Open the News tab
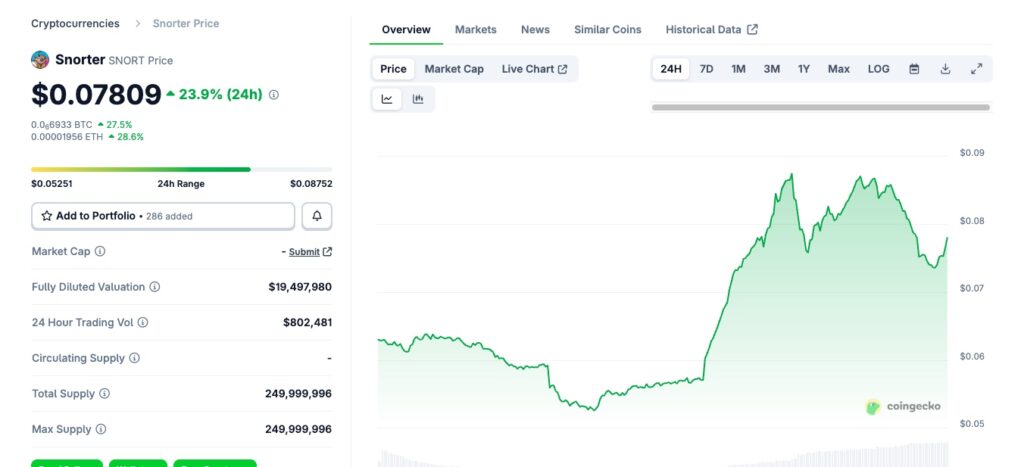Image resolution: width=1024 pixels, height=467 pixels. pos(535,29)
